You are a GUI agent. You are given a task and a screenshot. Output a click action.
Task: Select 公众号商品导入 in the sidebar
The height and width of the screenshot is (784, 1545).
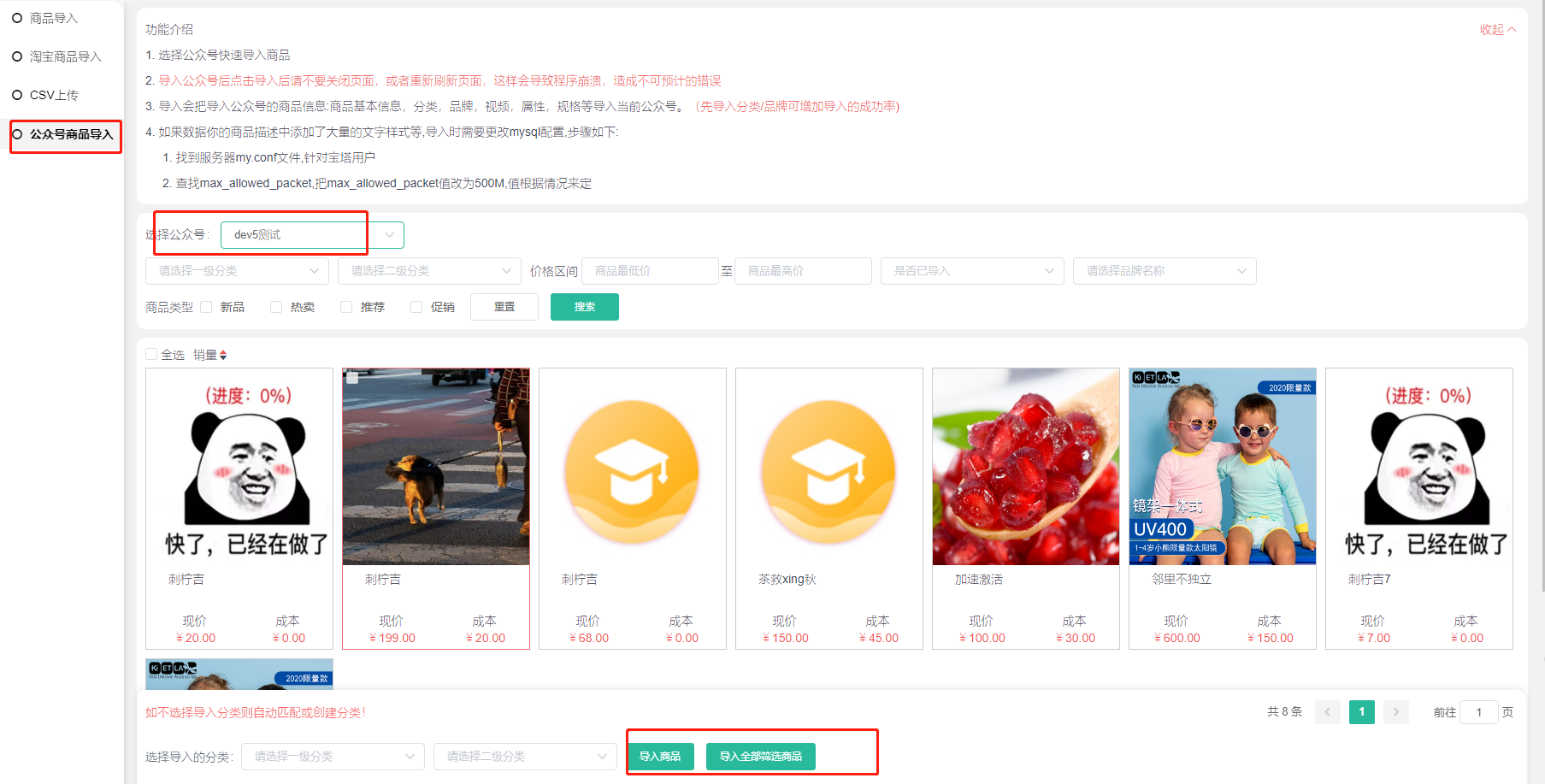click(71, 134)
